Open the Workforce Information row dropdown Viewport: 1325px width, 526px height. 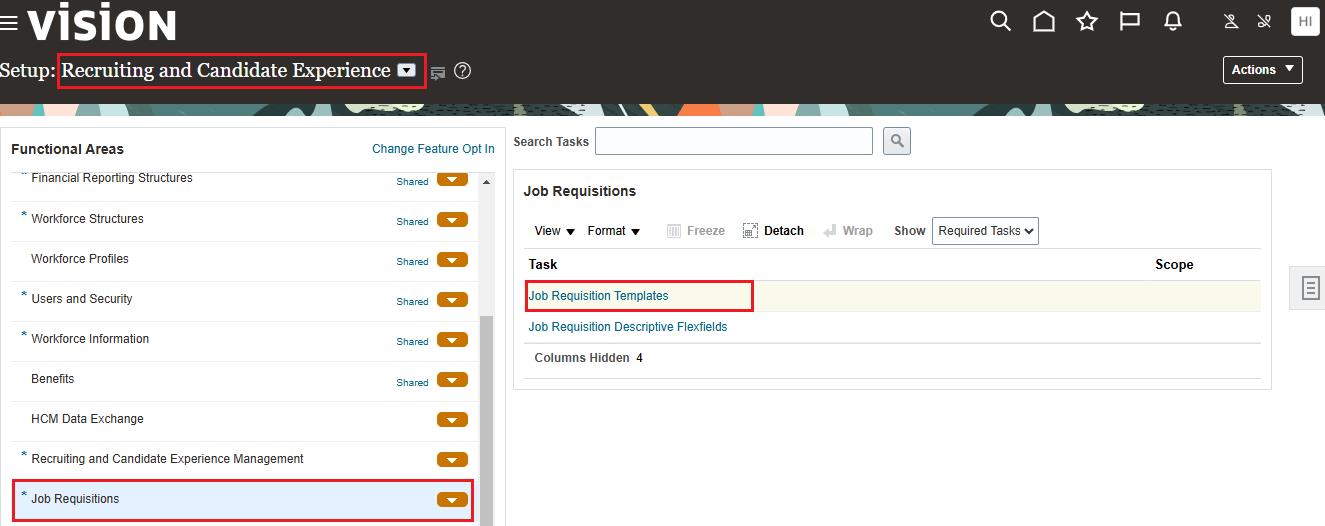tap(452, 340)
